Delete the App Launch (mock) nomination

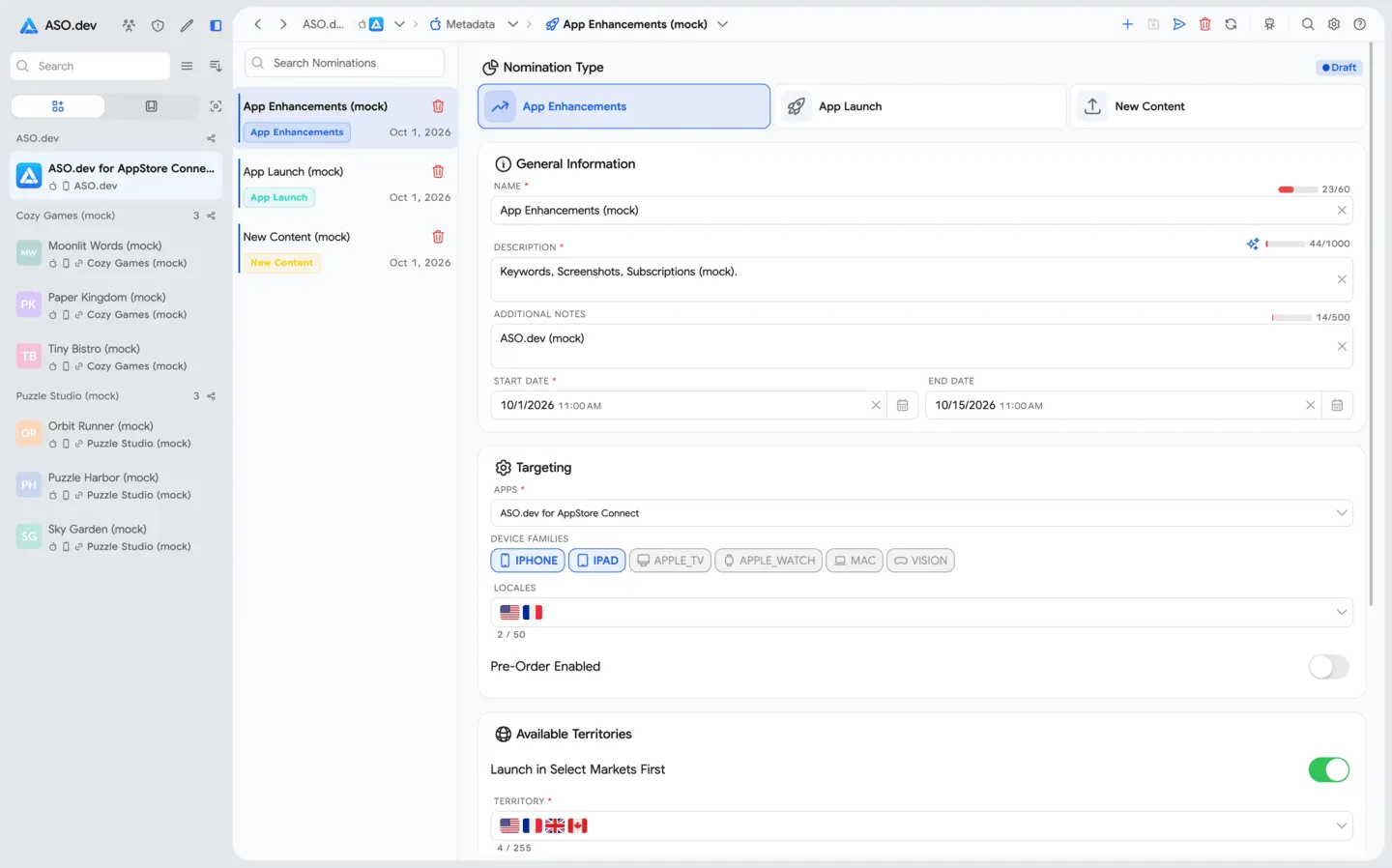click(438, 171)
